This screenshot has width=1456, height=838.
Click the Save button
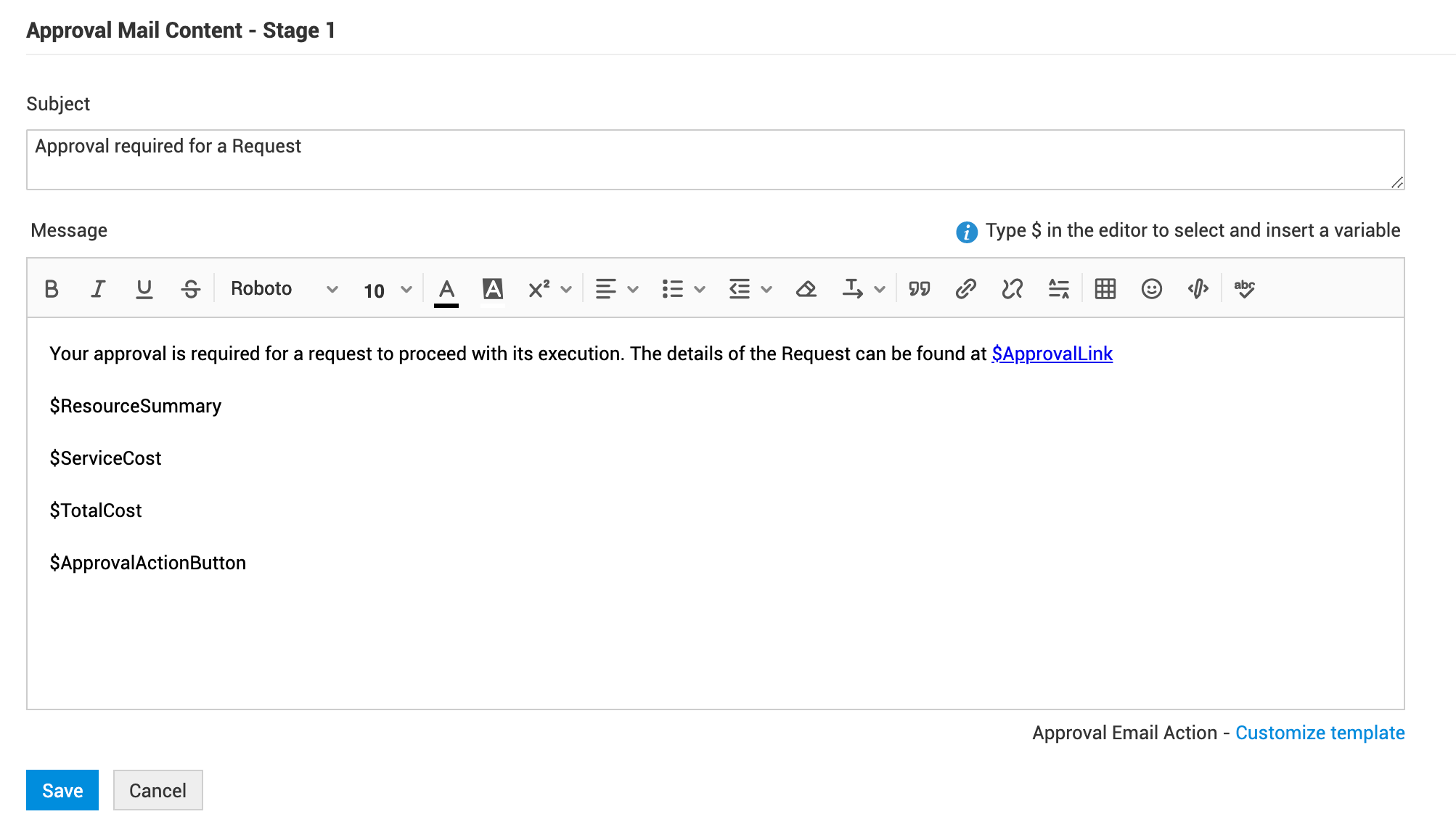[x=62, y=790]
